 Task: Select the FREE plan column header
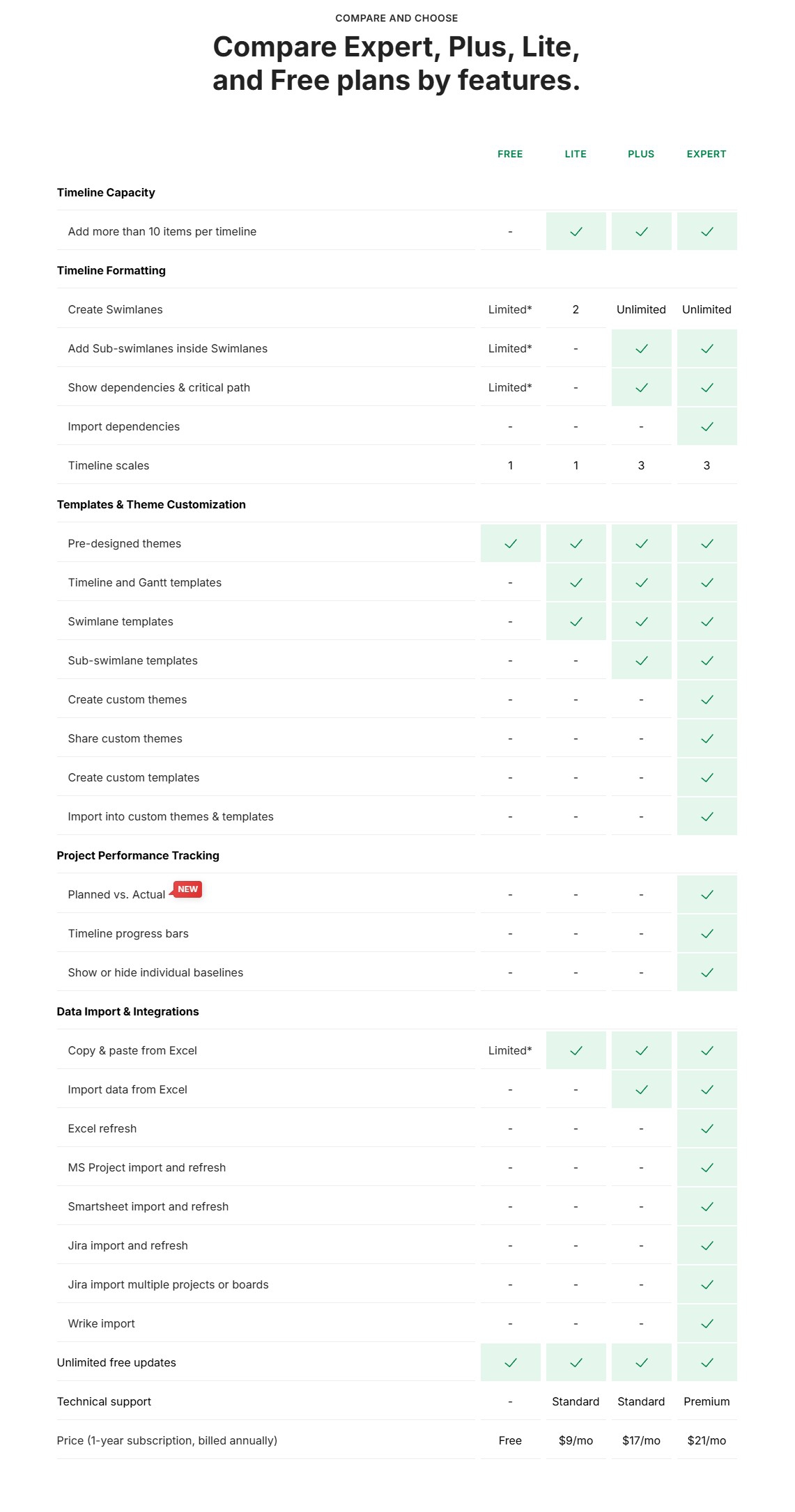click(x=510, y=154)
